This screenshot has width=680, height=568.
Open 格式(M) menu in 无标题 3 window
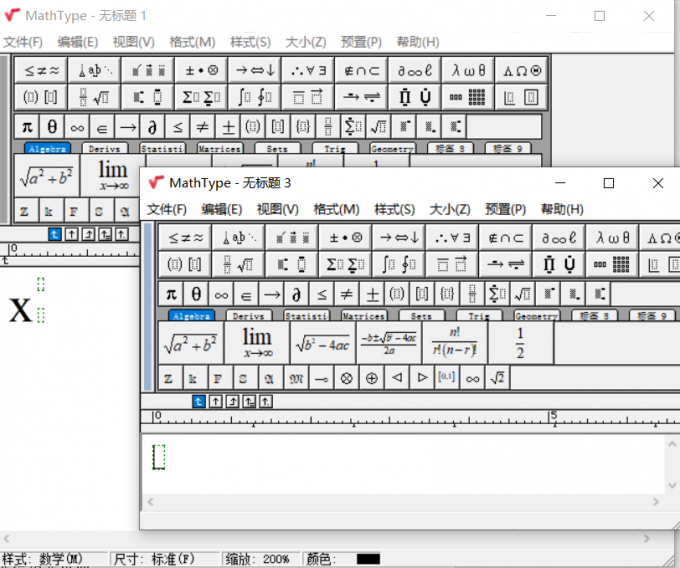(x=337, y=209)
